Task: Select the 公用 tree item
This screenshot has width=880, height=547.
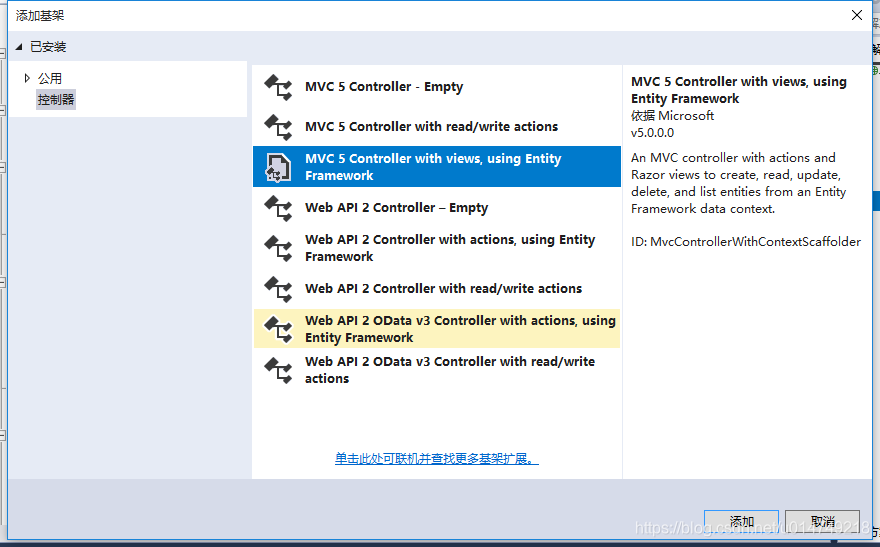Action: [50, 79]
